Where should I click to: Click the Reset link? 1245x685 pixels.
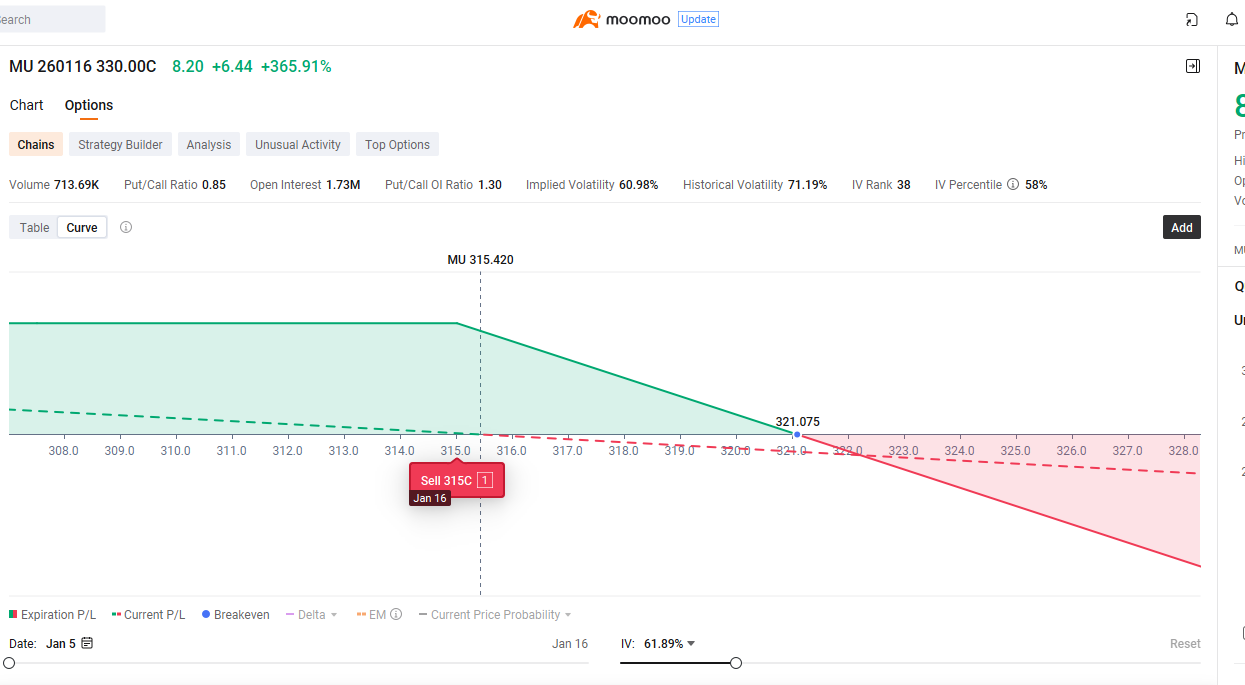[x=1185, y=644]
